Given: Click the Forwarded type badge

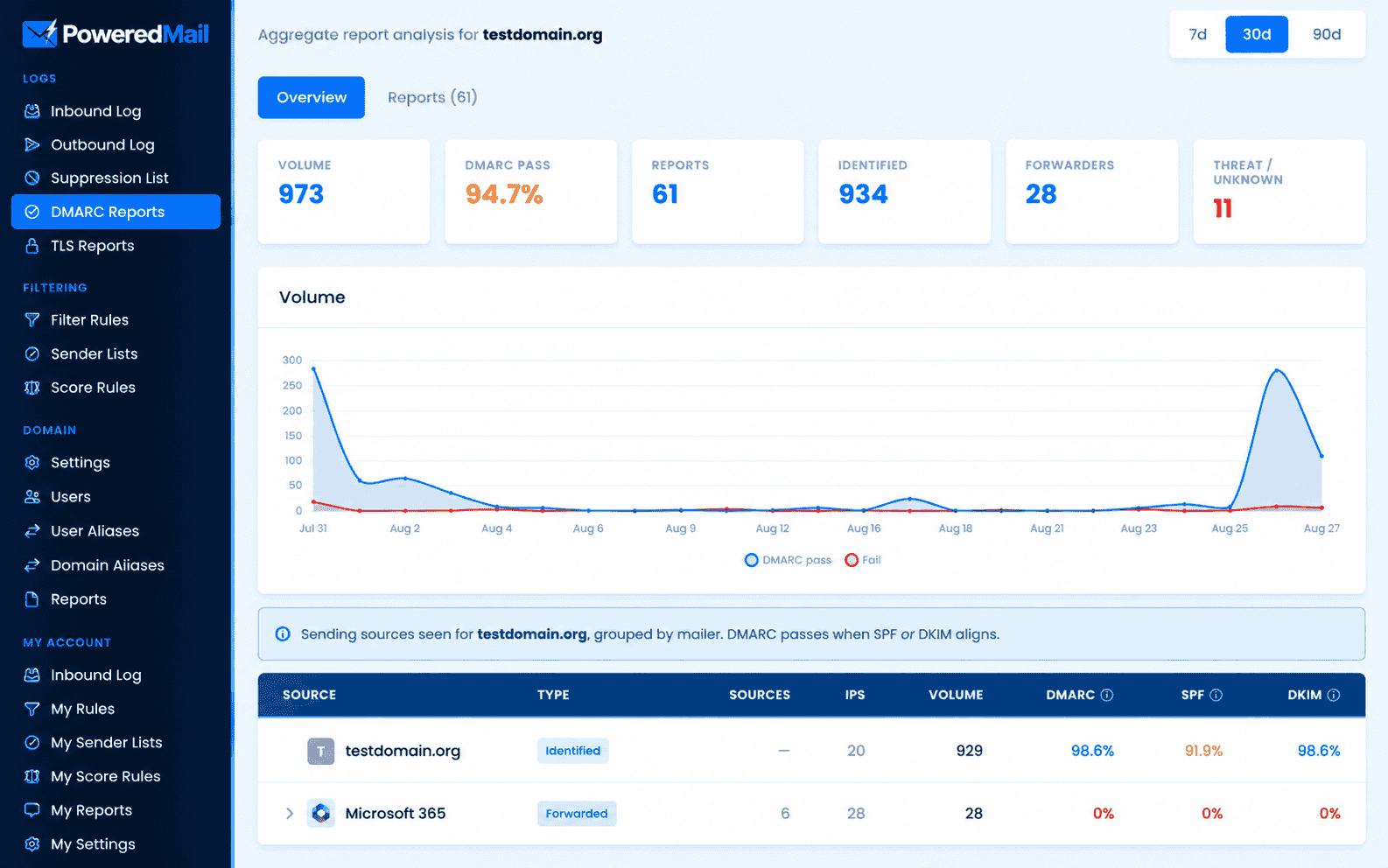Looking at the screenshot, I should (x=577, y=814).
